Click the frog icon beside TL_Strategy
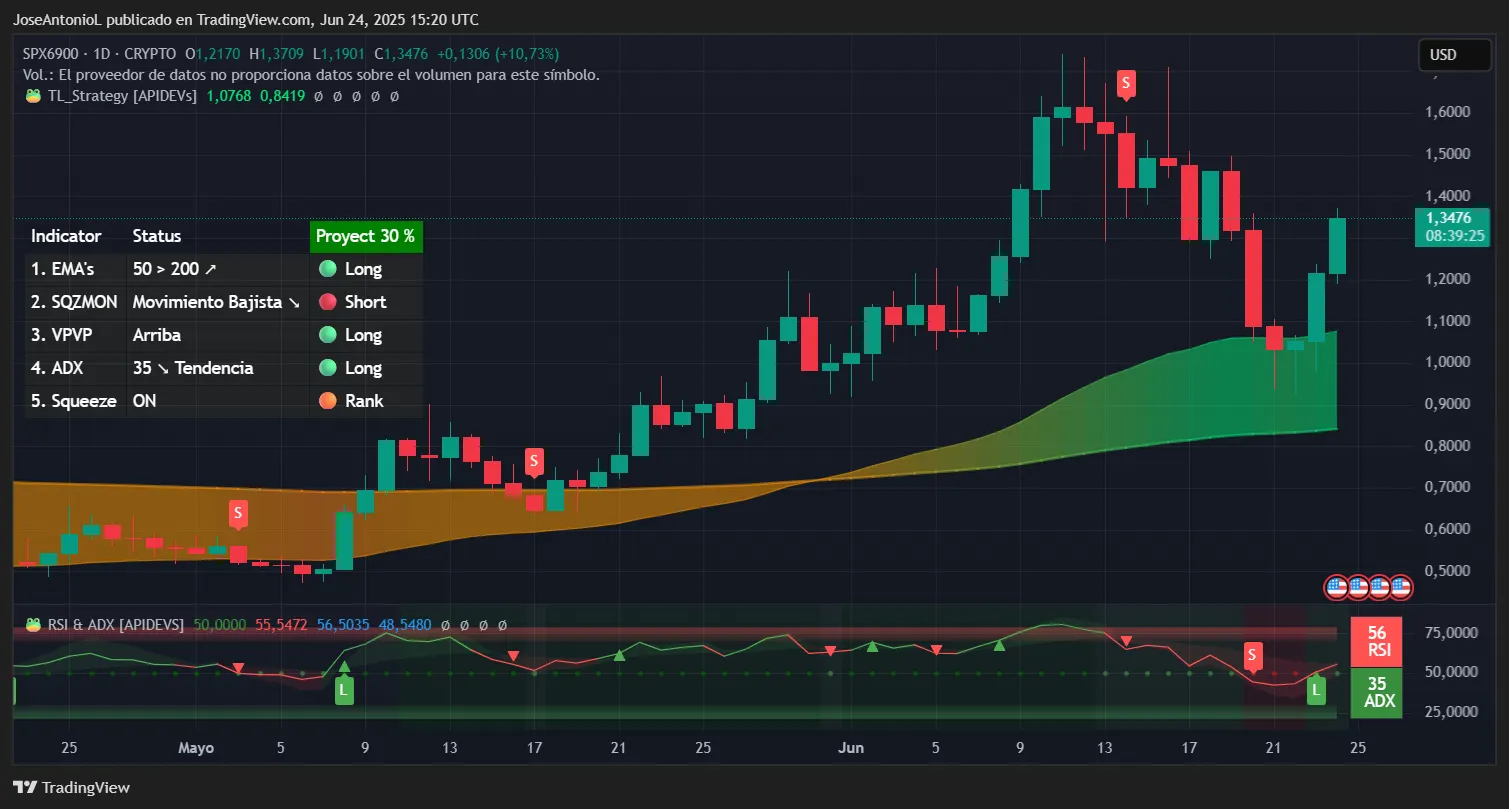This screenshot has height=809, width=1509. click(33, 96)
